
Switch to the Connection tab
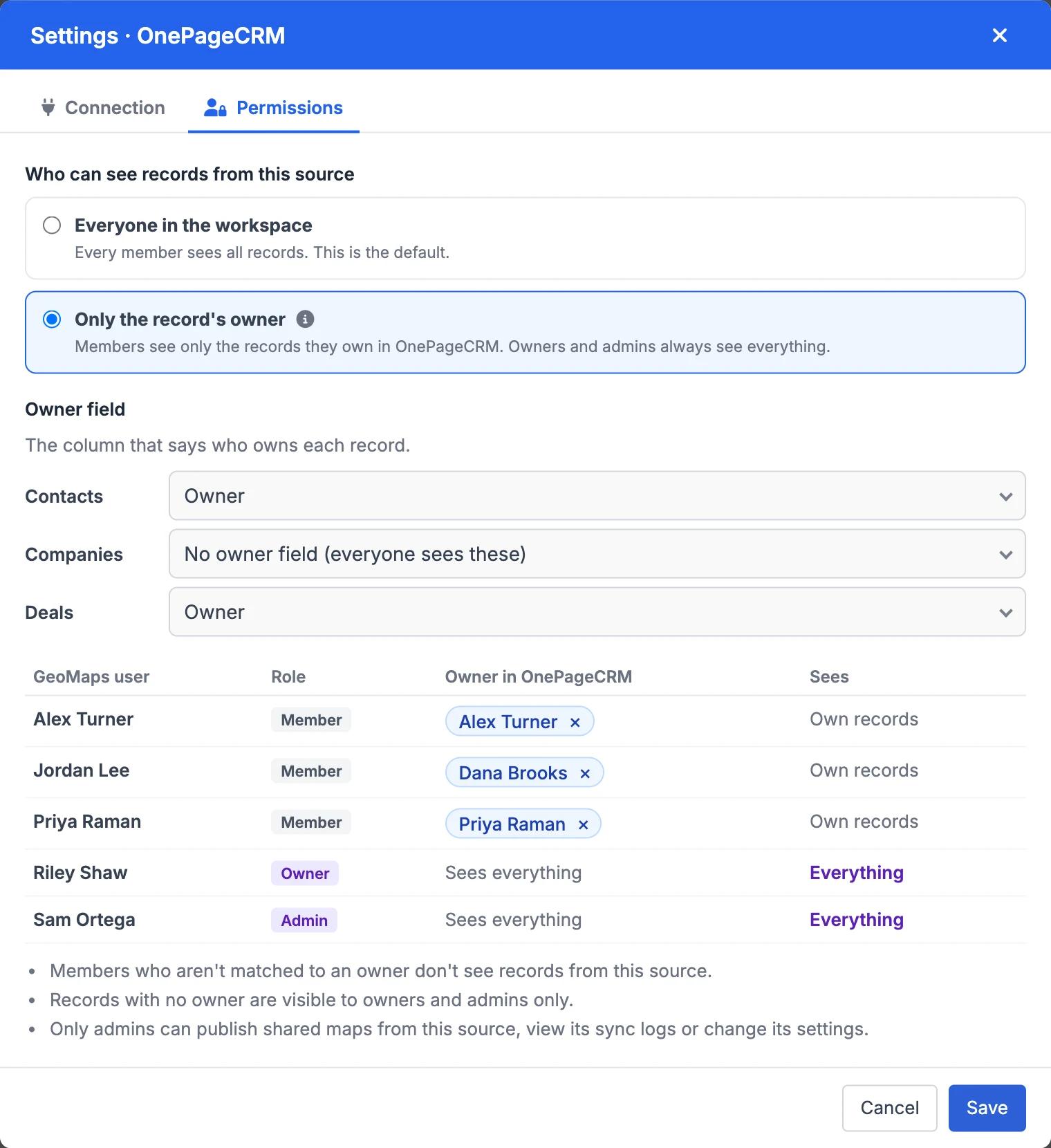tap(104, 108)
